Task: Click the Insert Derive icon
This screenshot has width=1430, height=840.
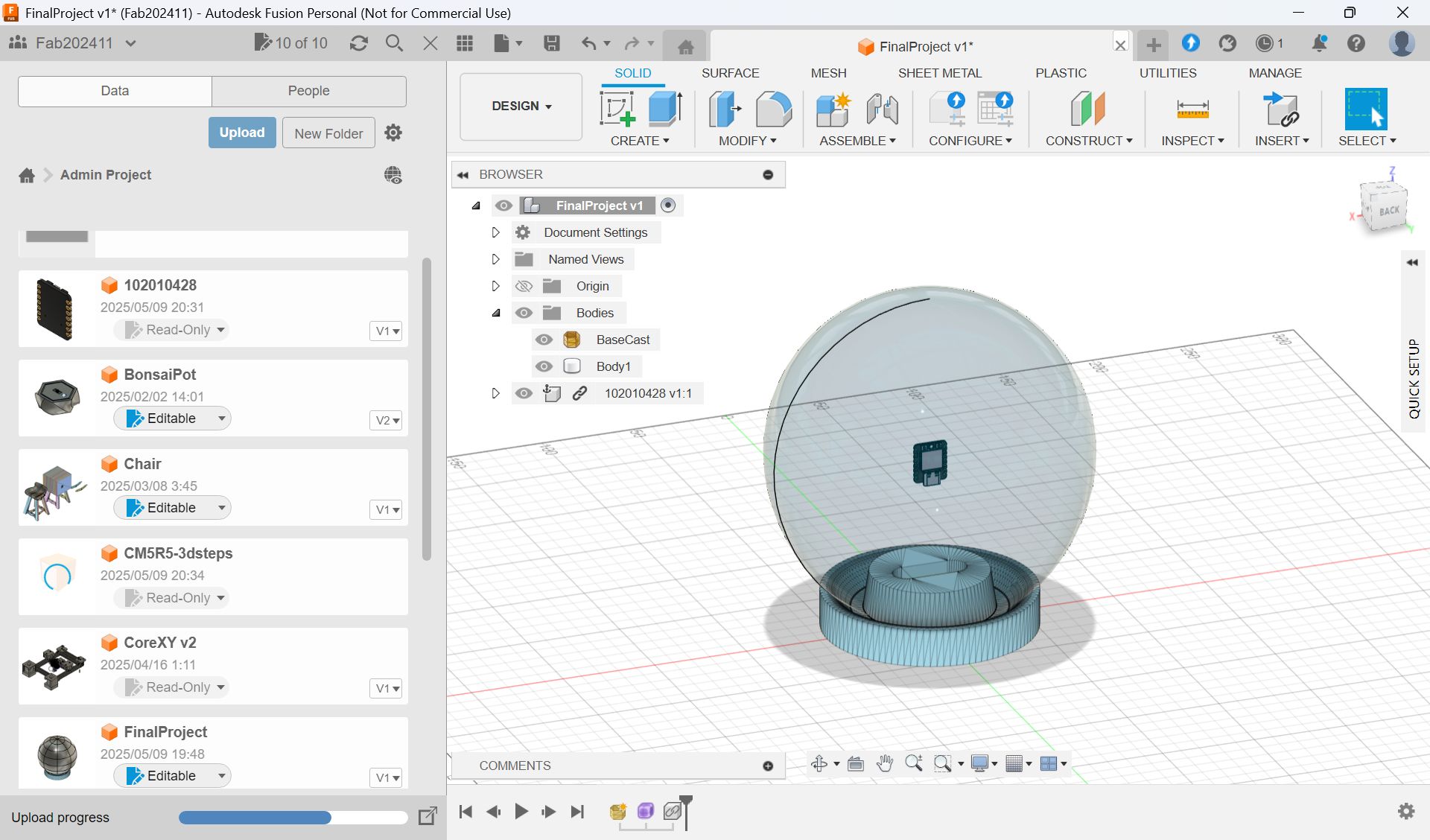Action: [x=1281, y=109]
